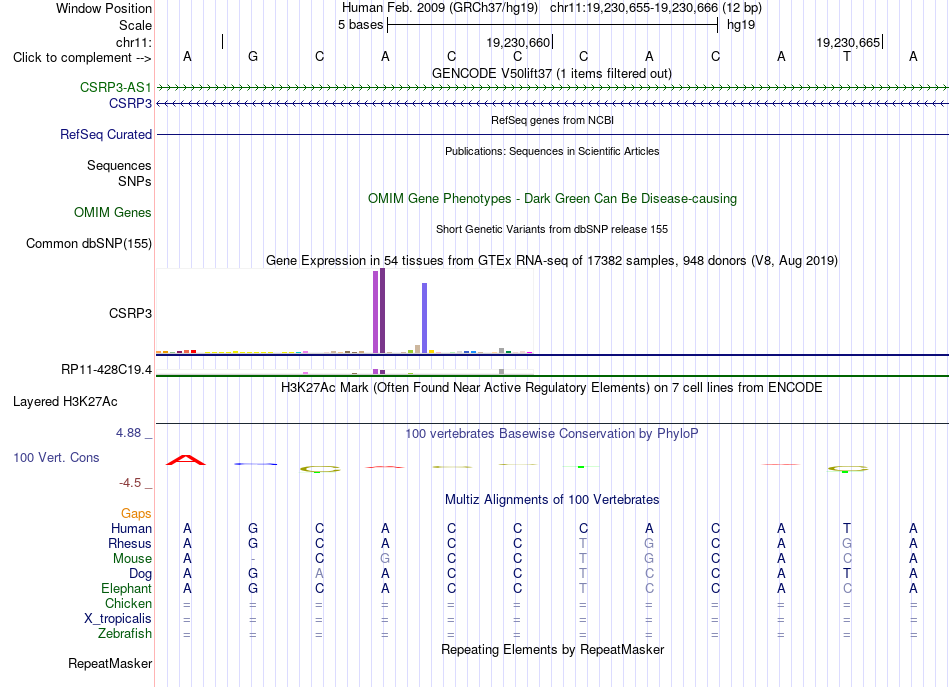950x687 pixels.
Task: Click the T base in the Human alignment row
Action: [847, 528]
